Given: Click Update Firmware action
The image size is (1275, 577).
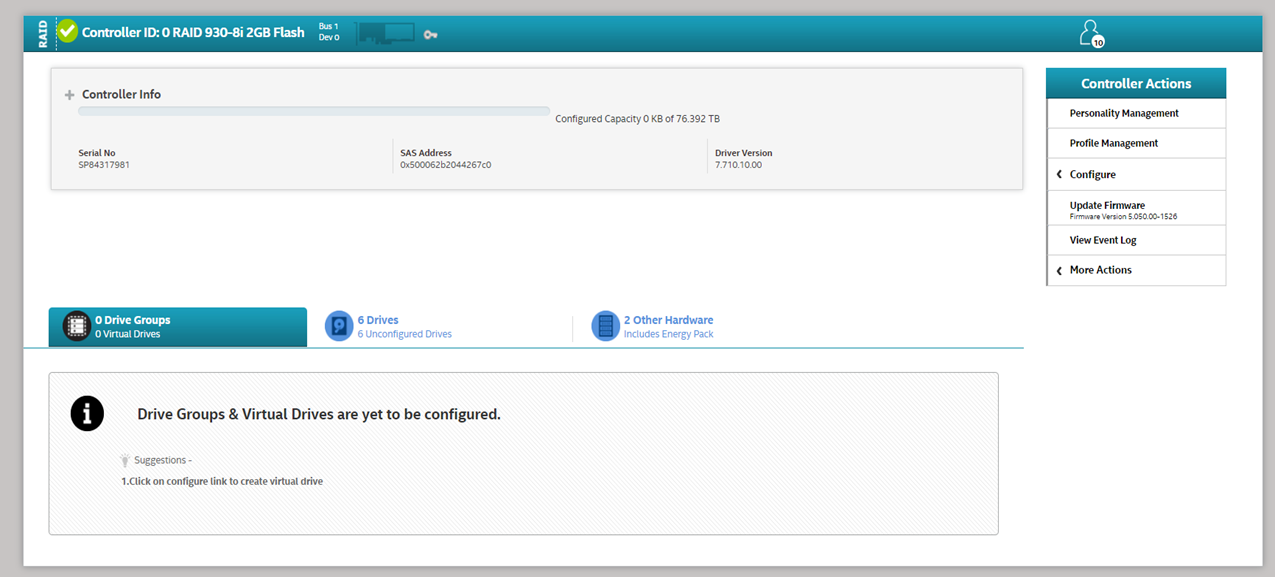Looking at the screenshot, I should tap(1136, 208).
